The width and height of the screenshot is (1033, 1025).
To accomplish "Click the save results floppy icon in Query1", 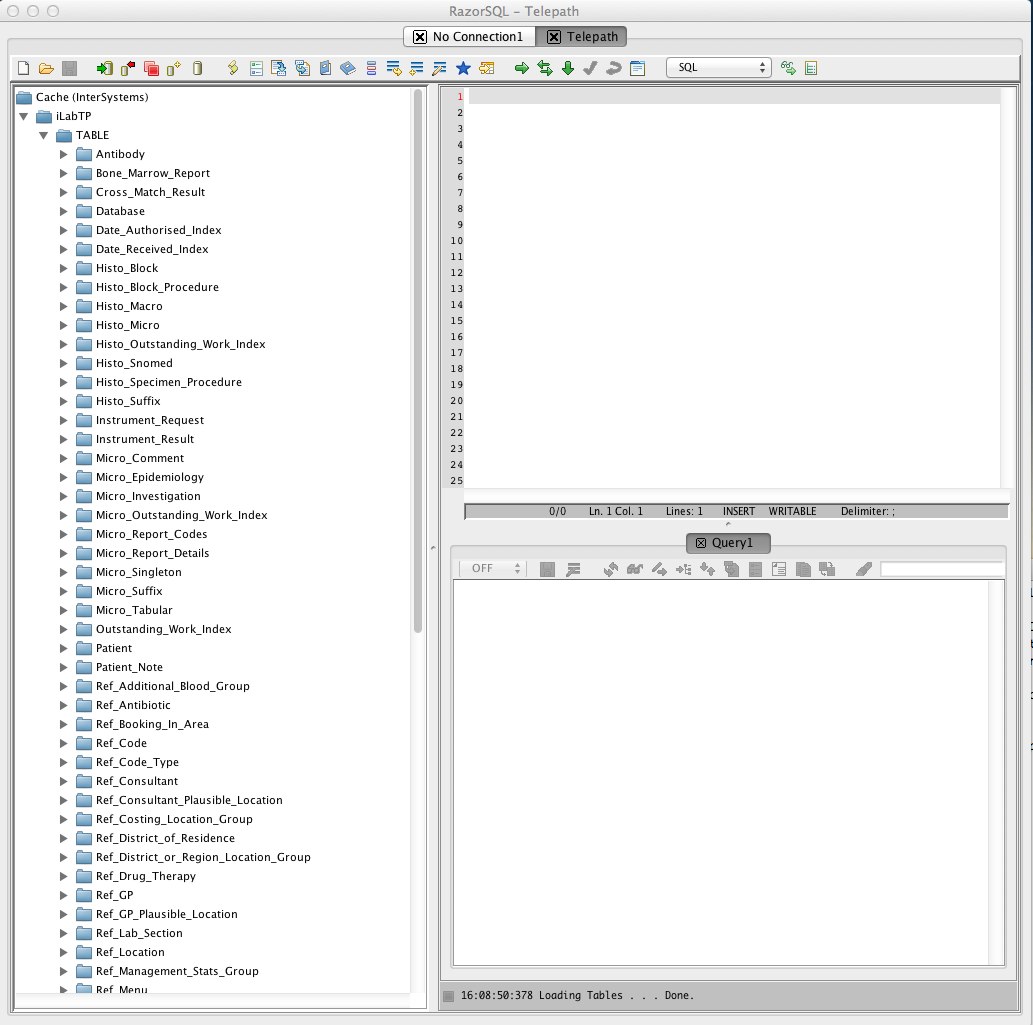I will tap(547, 569).
